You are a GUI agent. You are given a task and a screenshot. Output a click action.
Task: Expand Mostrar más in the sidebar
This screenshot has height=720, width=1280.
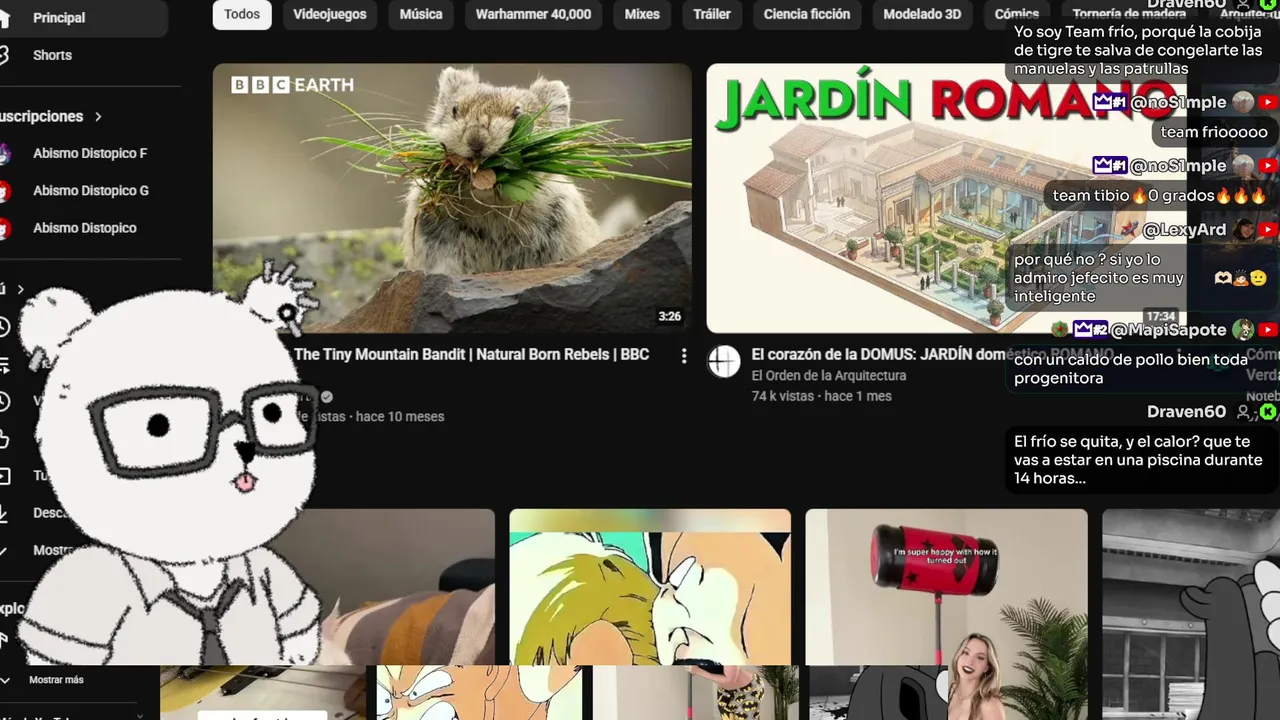tap(56, 680)
